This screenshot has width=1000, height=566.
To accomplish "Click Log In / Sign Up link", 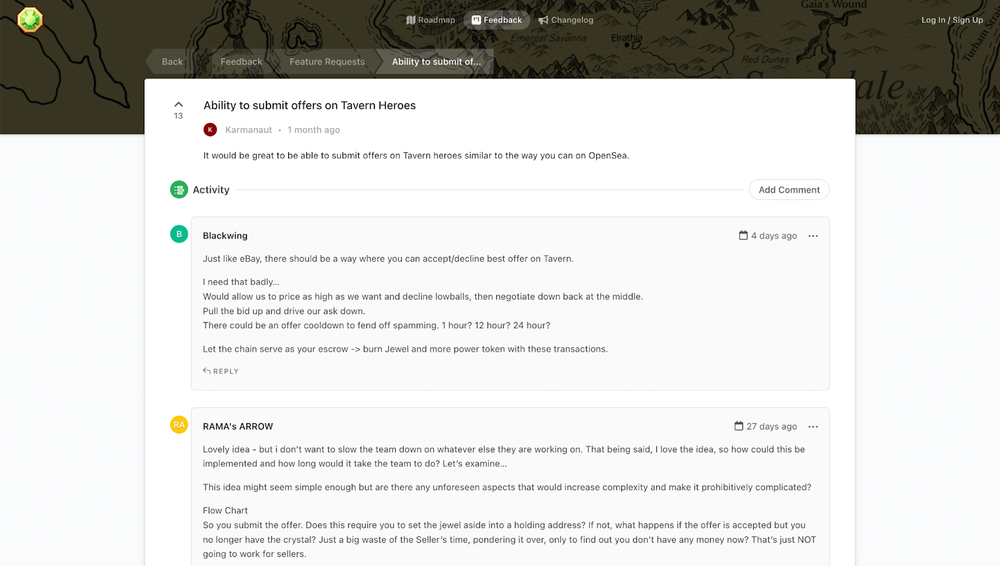I will point(952,20).
